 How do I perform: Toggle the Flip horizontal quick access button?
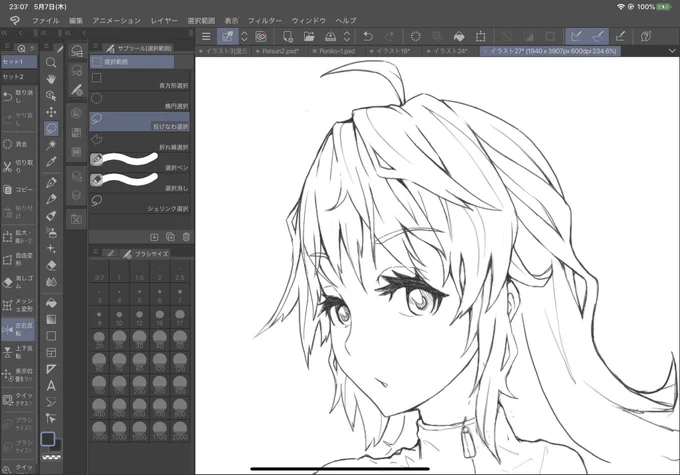18,330
